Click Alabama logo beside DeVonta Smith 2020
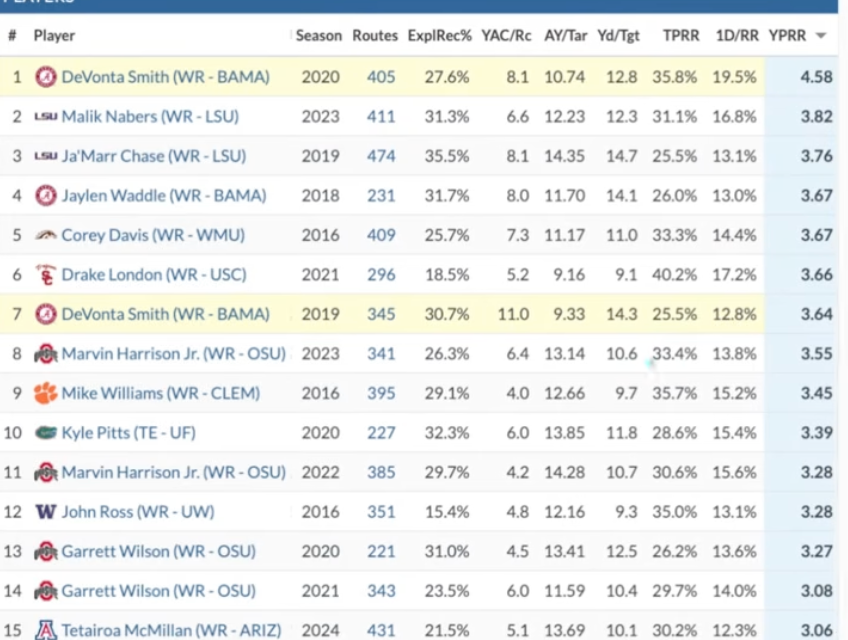 point(45,77)
